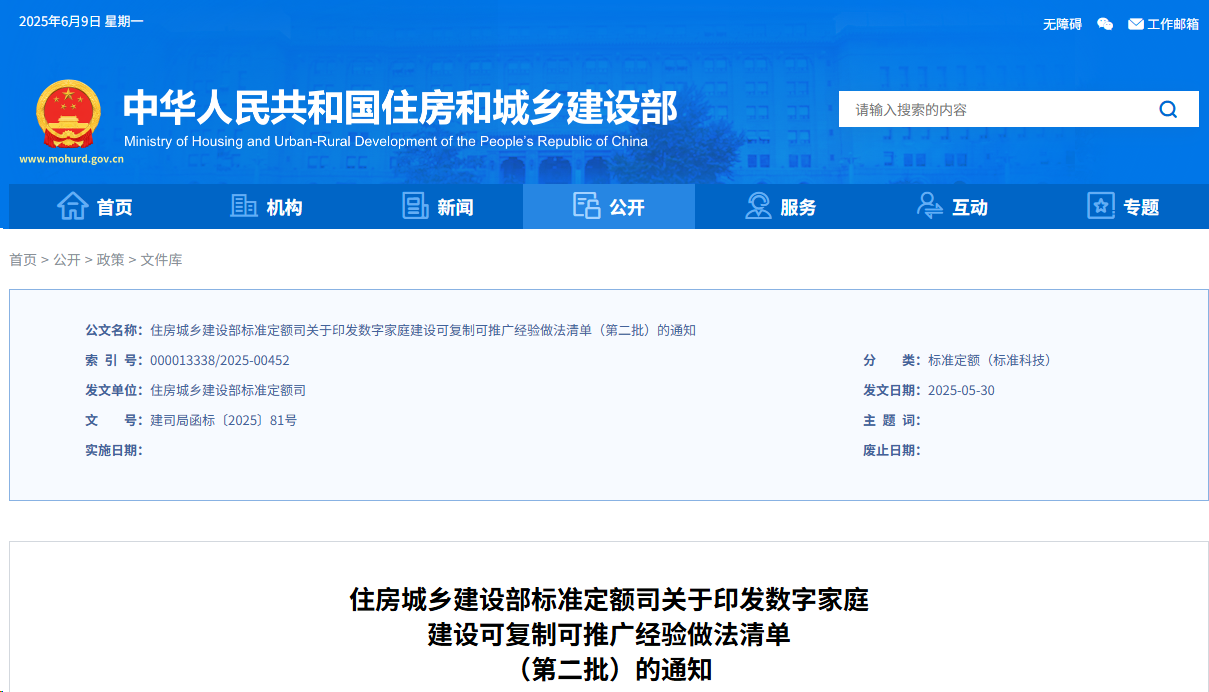Screen dimensions: 1209x692
Task: Click the 互动 person exchange icon
Action: point(929,206)
